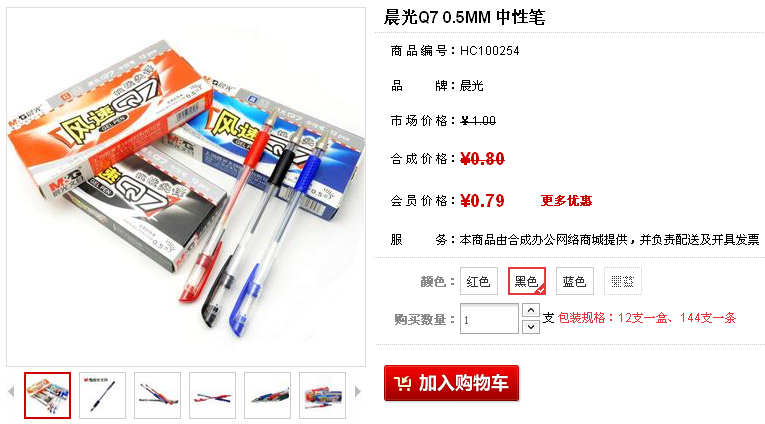Click the 购买数量 quantity input field
The image size is (765, 424).
[x=489, y=319]
